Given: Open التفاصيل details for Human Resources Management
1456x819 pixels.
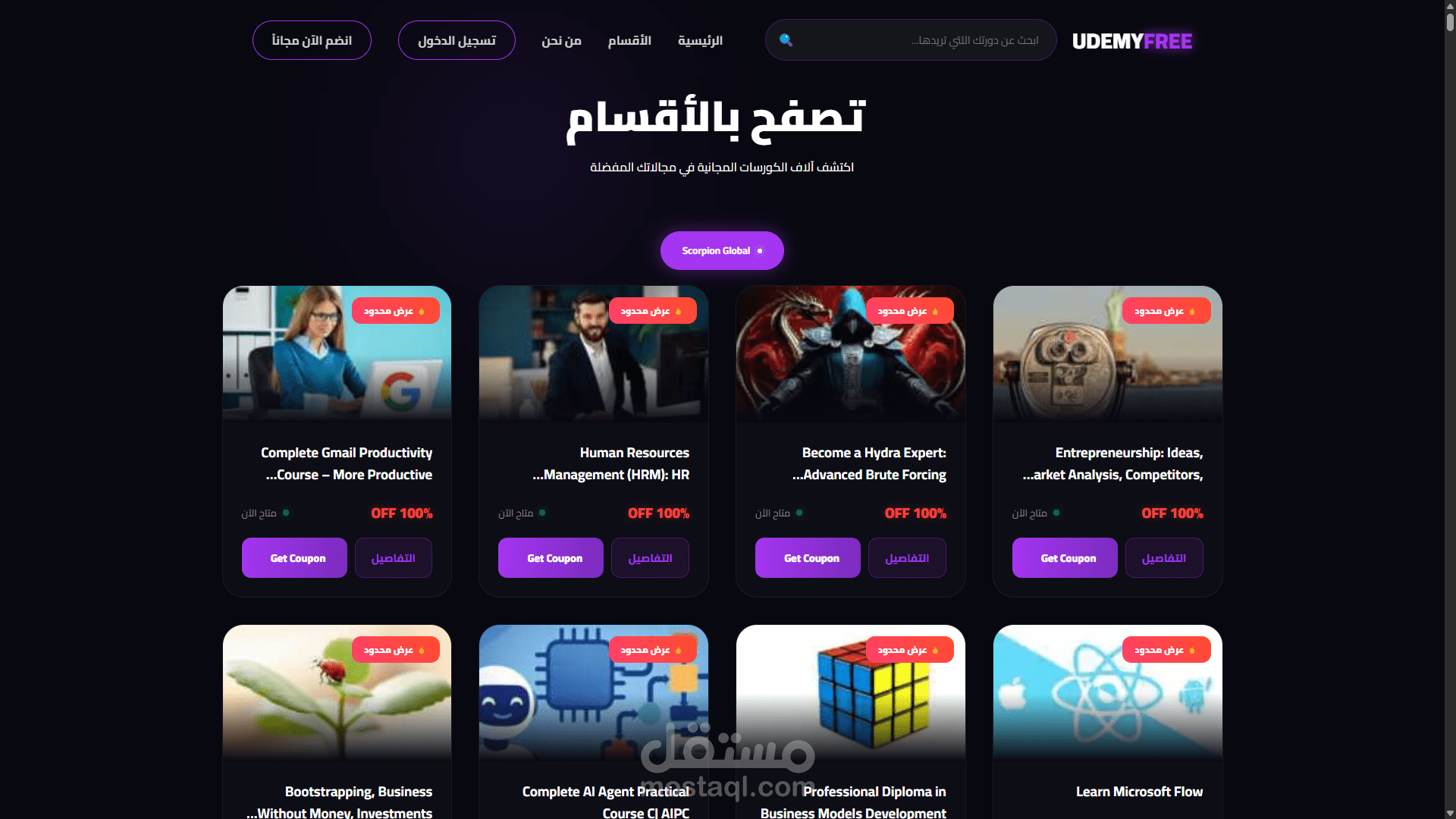Looking at the screenshot, I should (x=650, y=558).
